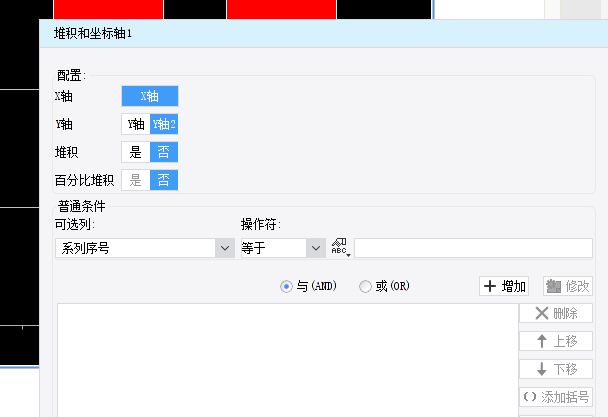Set 堆积 to 否
This screenshot has height=417, width=608.
click(164, 152)
